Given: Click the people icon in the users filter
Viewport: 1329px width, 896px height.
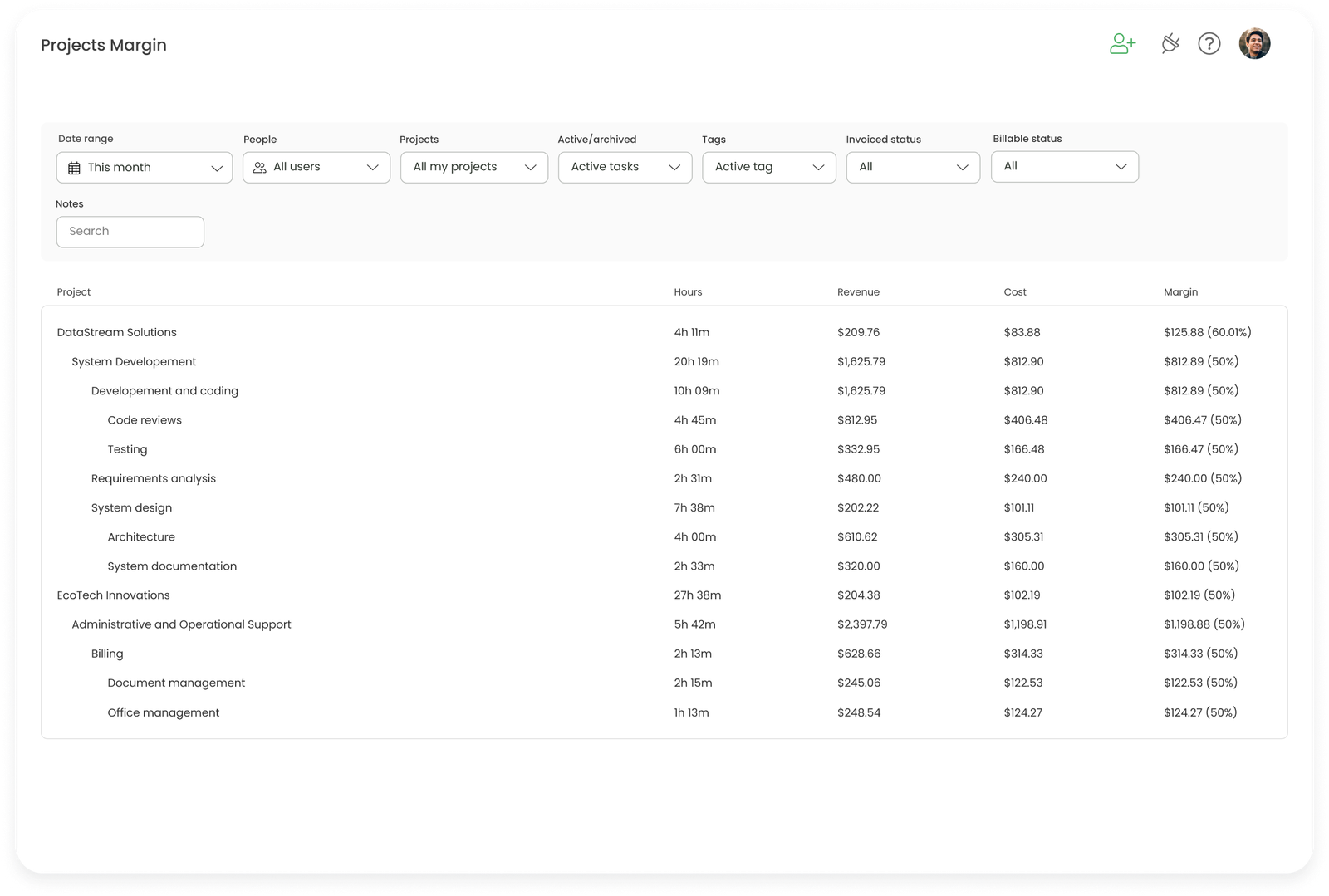Looking at the screenshot, I should (259, 167).
